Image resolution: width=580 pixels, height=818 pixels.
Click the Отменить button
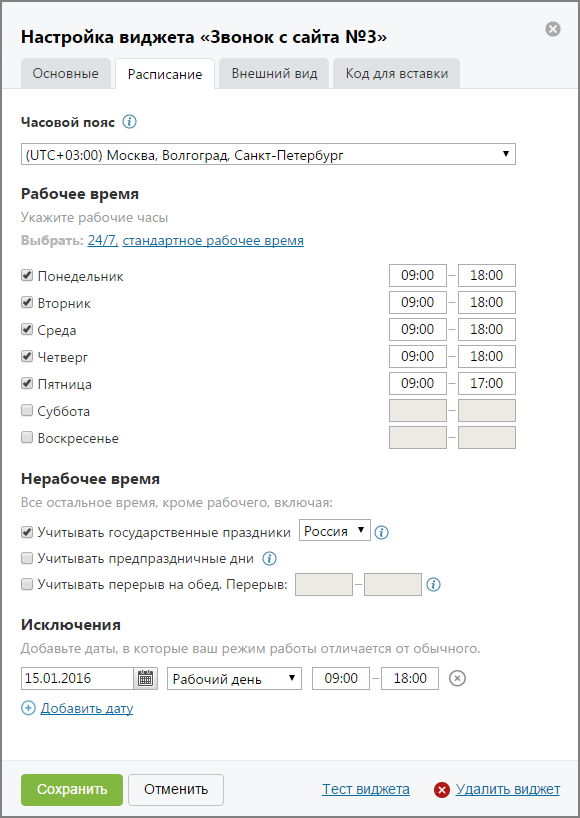pyautogui.click(x=176, y=790)
